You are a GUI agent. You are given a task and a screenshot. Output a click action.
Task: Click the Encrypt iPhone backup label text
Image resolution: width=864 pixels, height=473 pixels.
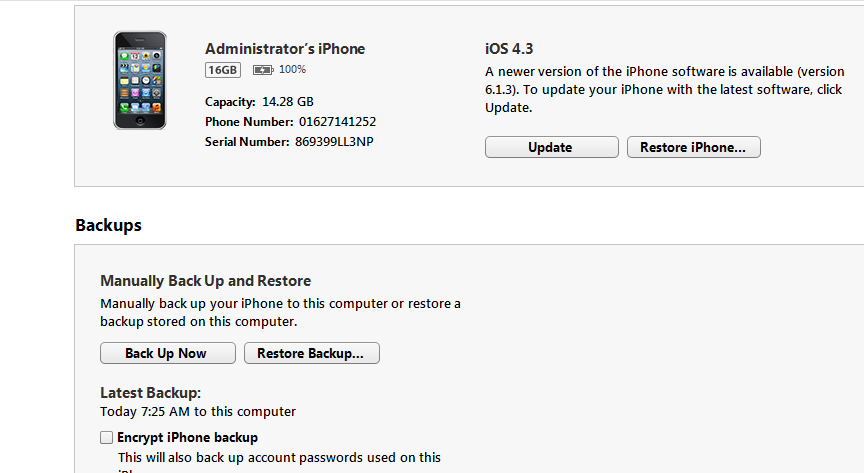[x=187, y=437]
